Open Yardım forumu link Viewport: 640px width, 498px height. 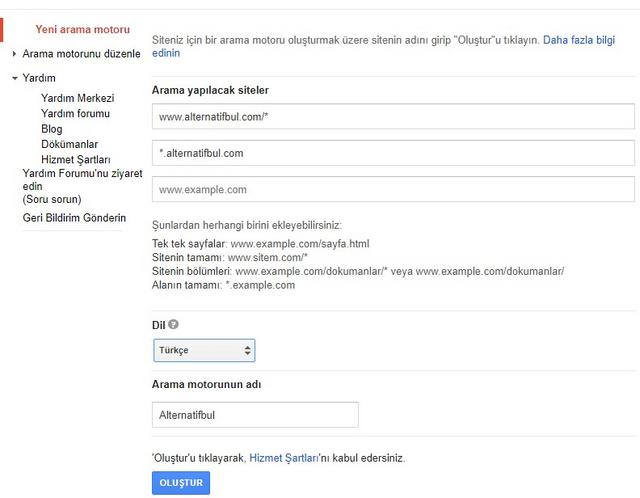[76, 113]
